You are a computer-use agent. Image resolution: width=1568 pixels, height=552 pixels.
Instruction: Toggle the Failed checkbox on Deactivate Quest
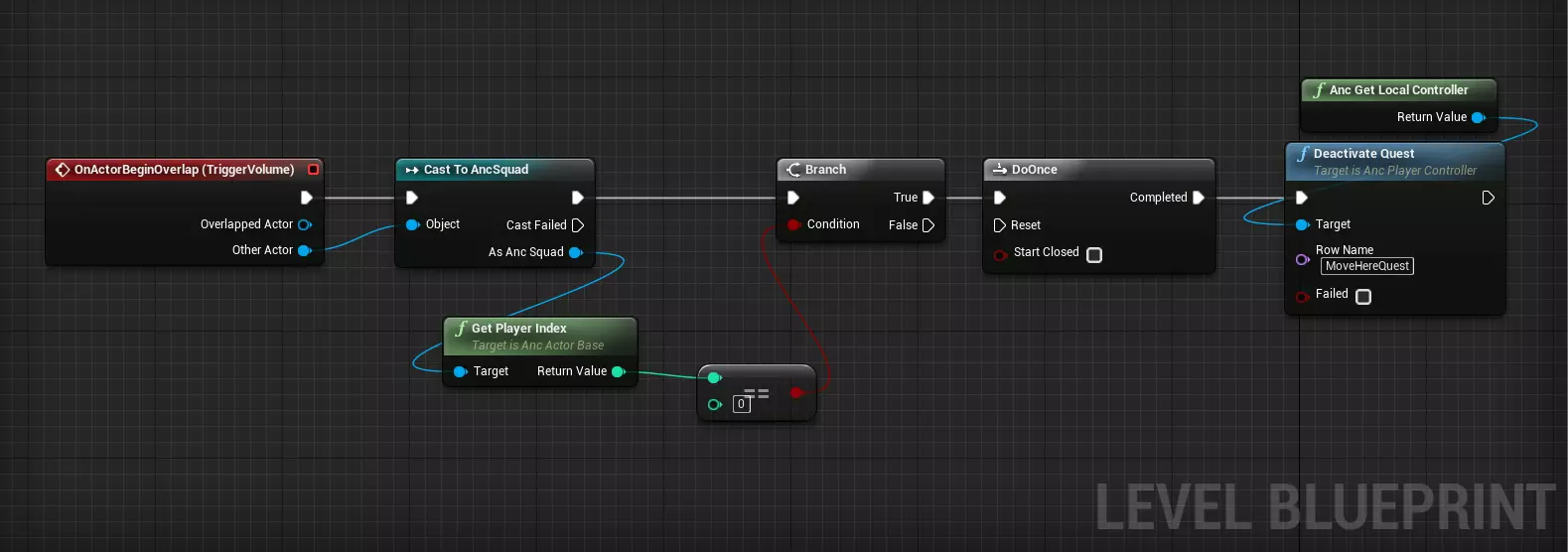tap(1363, 297)
